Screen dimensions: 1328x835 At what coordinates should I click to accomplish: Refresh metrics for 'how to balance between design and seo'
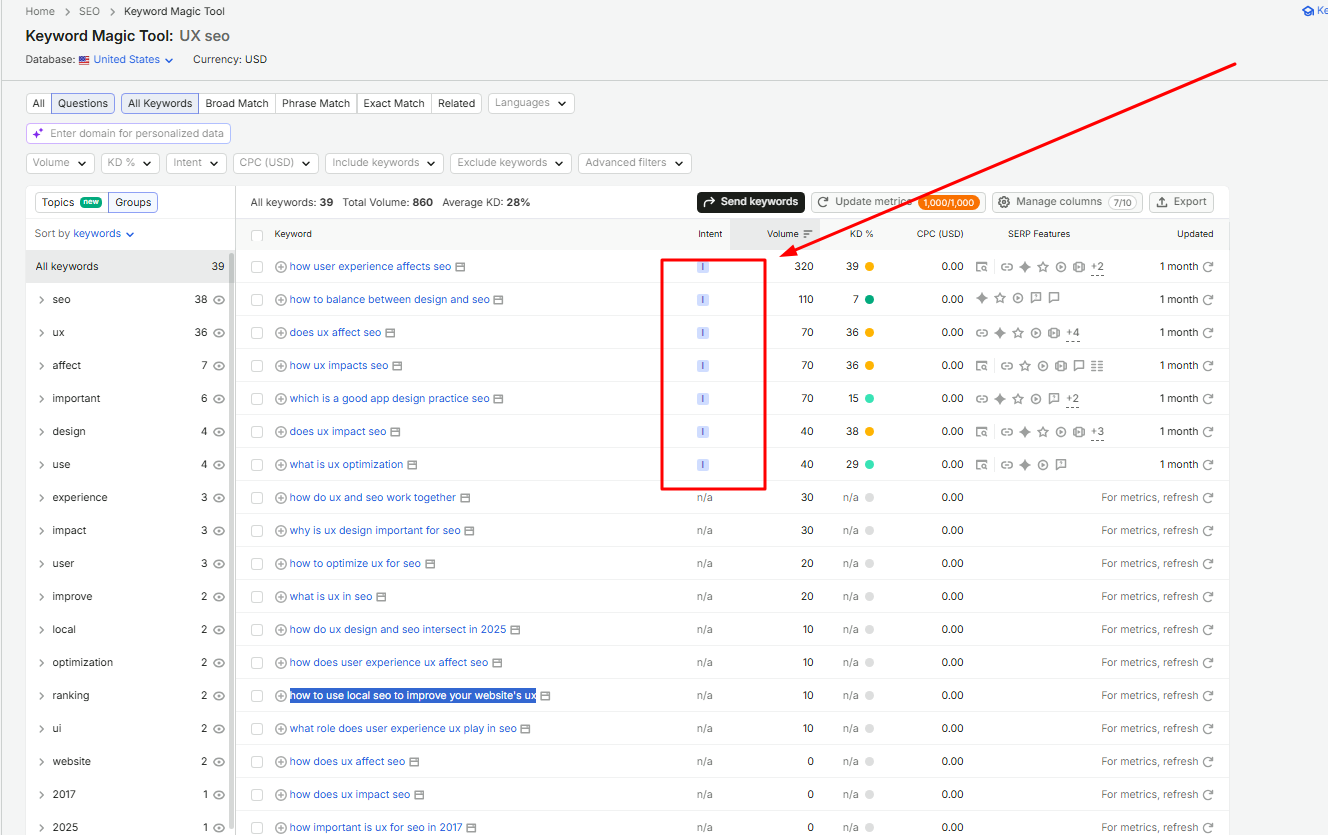(x=1208, y=300)
